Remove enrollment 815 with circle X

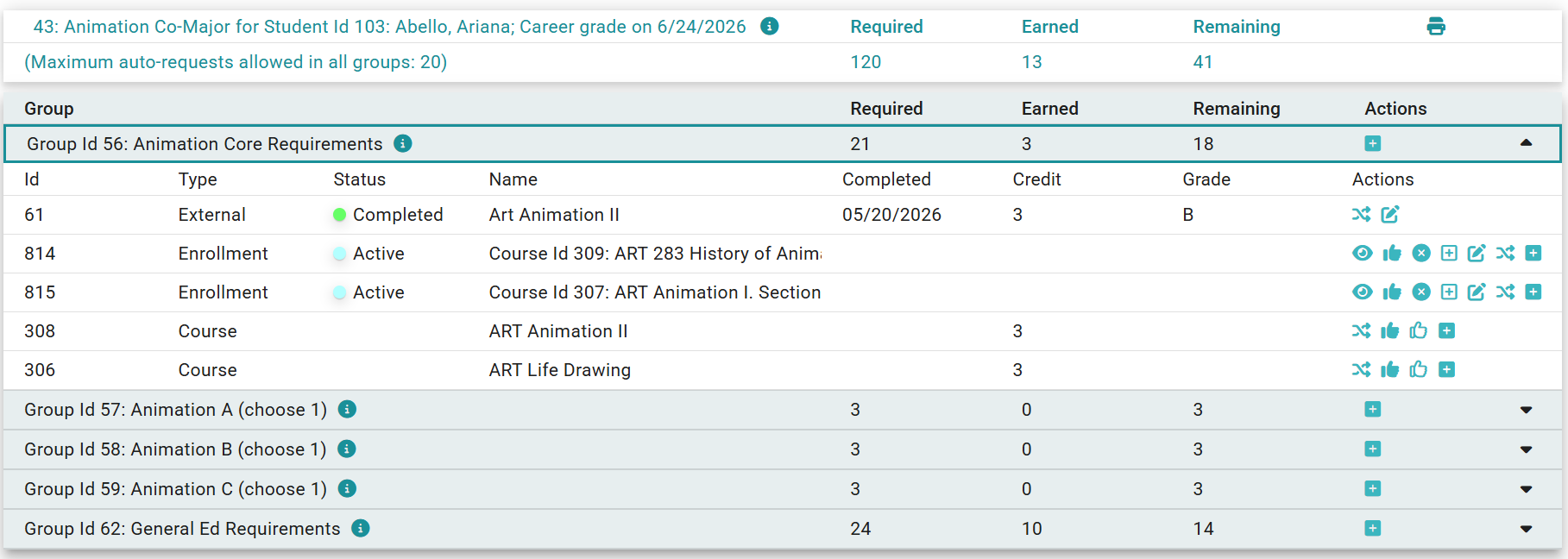pos(1421,292)
